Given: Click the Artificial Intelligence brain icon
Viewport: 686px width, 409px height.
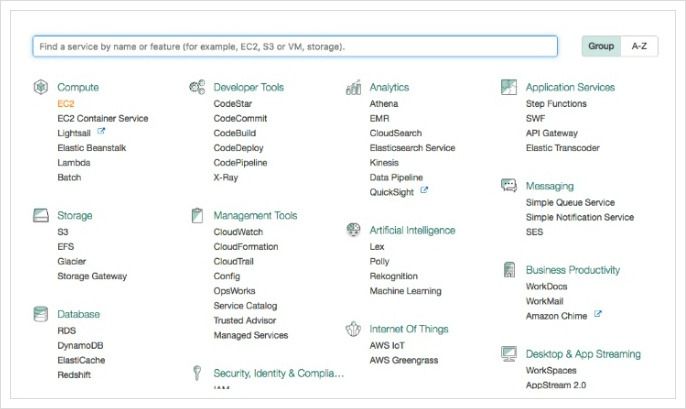Looking at the screenshot, I should click(354, 230).
